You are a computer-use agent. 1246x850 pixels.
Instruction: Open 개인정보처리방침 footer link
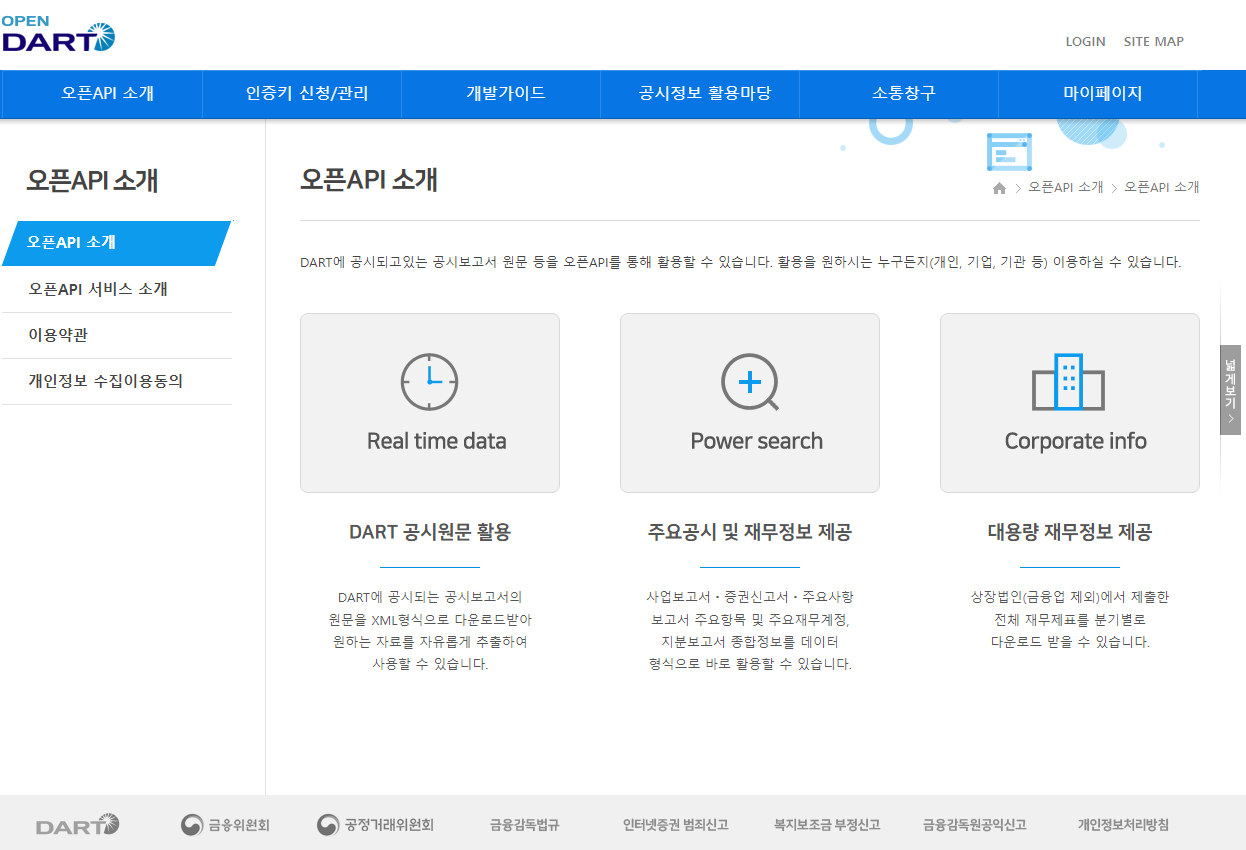coord(1123,825)
